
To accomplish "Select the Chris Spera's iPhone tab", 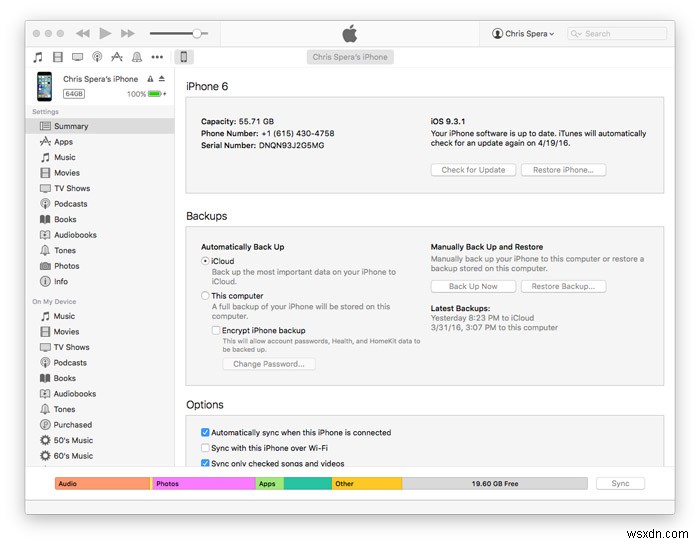I will pos(350,57).
